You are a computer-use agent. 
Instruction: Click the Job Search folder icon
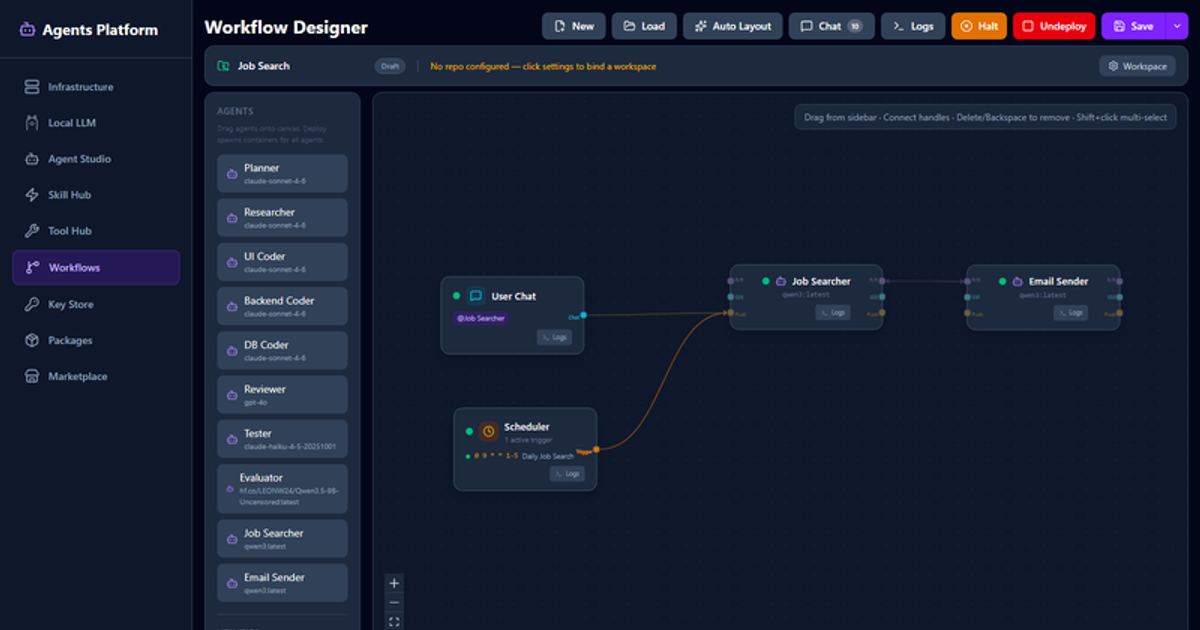coord(223,66)
